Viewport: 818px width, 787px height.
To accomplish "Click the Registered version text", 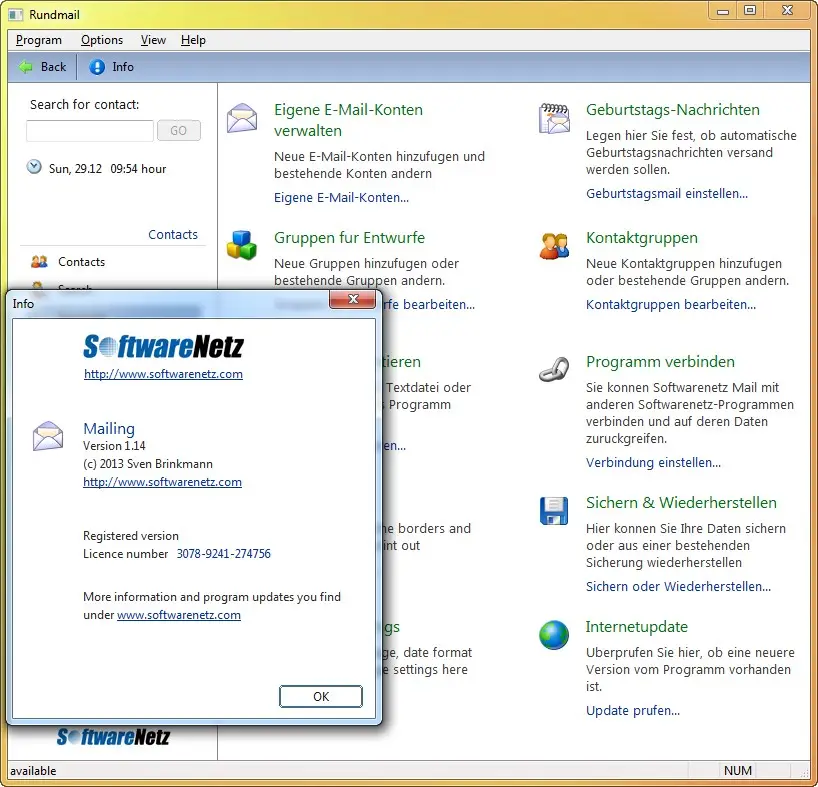I will tap(131, 536).
